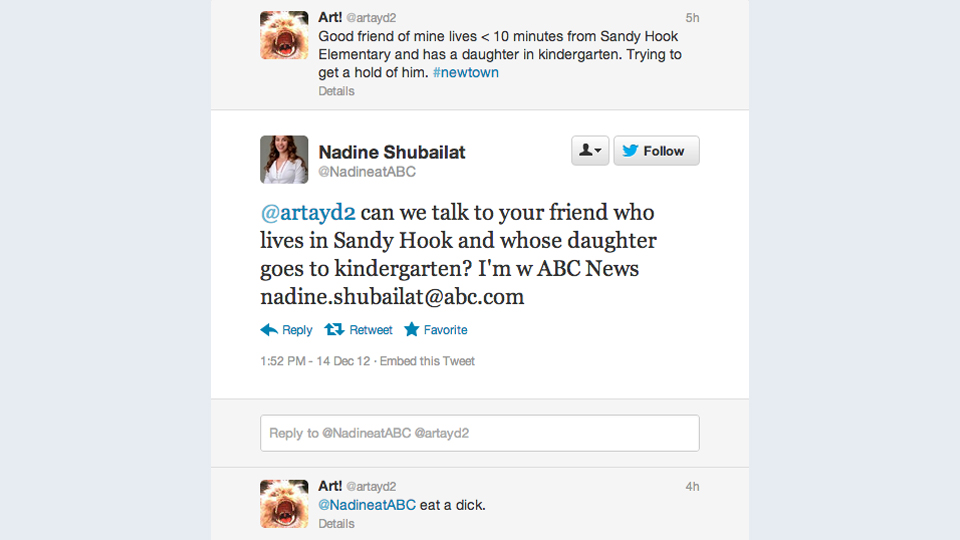The width and height of the screenshot is (960, 540).
Task: Open the user actions dropdown button
Action: click(x=590, y=151)
